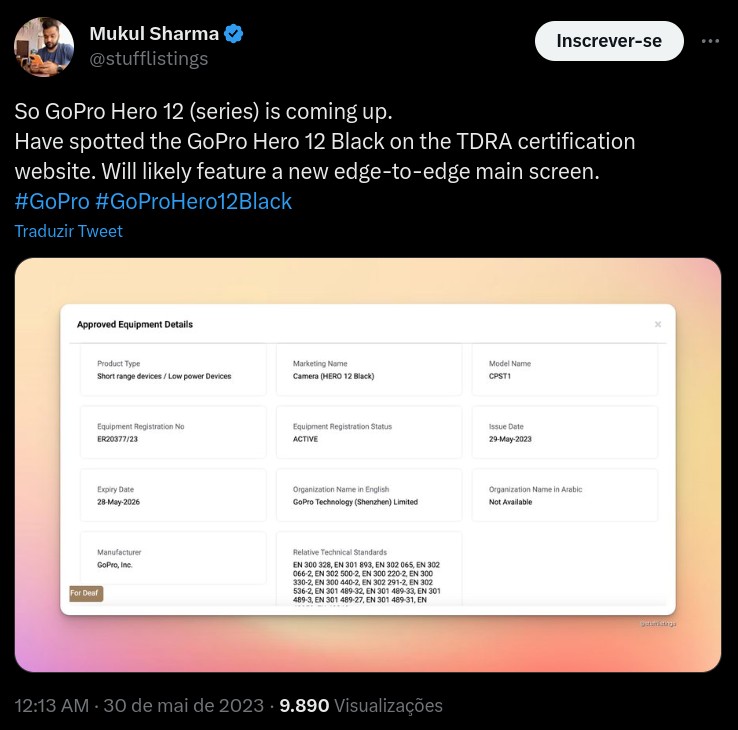738x730 pixels.
Task: Click Mukul Sharma's profile avatar
Action: [44, 46]
